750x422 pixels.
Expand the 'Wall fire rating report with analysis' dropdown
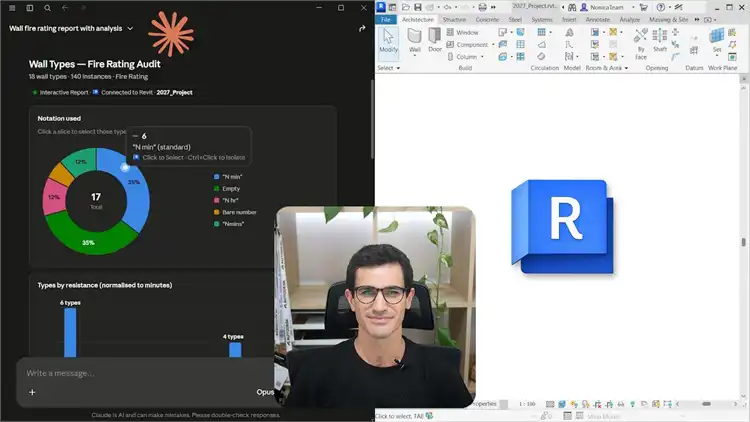coord(130,29)
